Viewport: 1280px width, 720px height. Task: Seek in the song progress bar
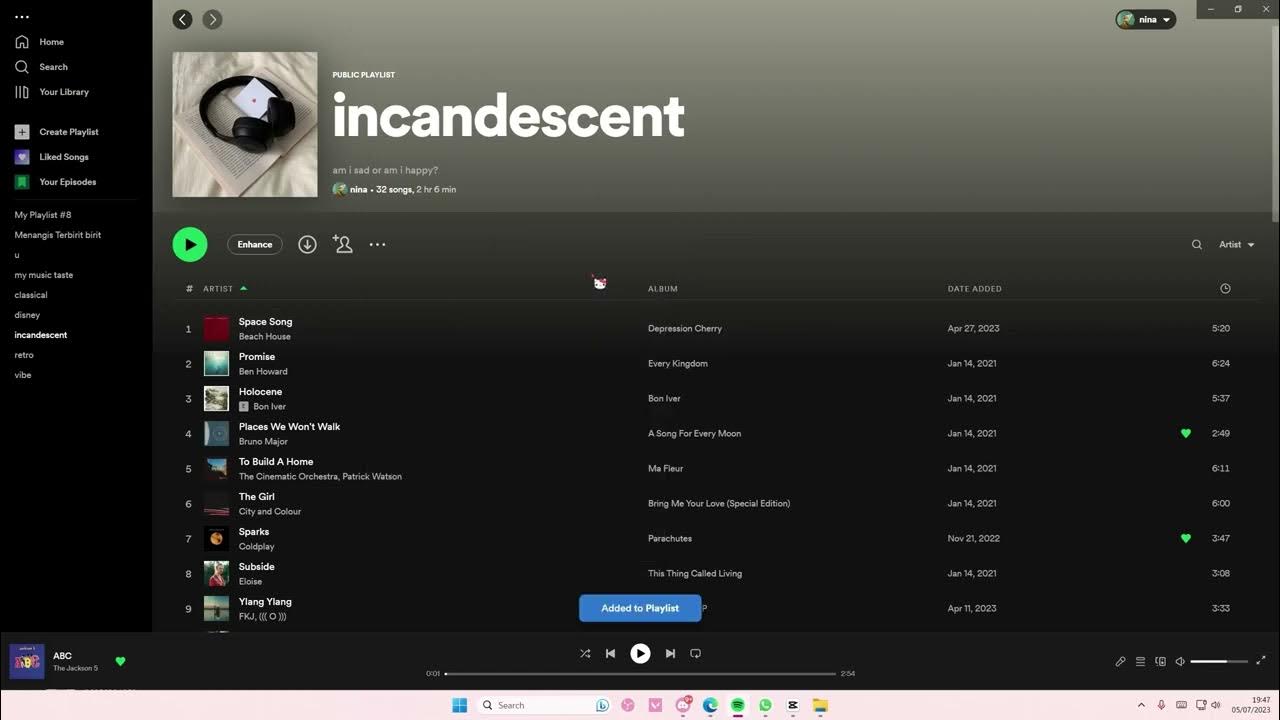pos(640,673)
